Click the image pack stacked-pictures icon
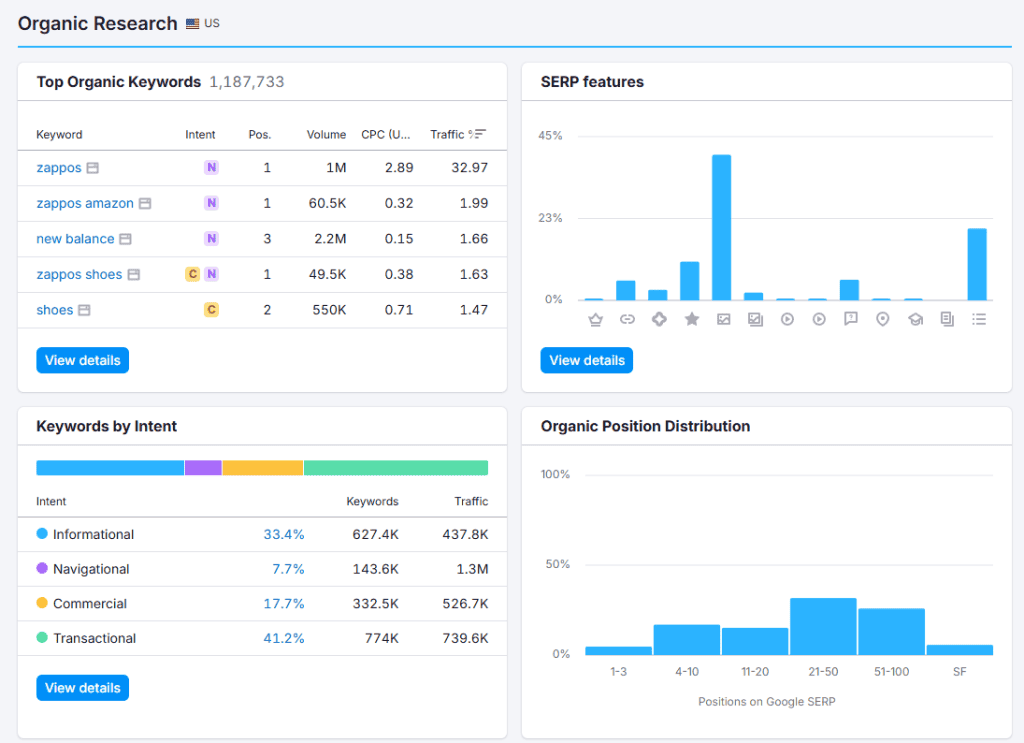The image size is (1024, 743). point(756,319)
